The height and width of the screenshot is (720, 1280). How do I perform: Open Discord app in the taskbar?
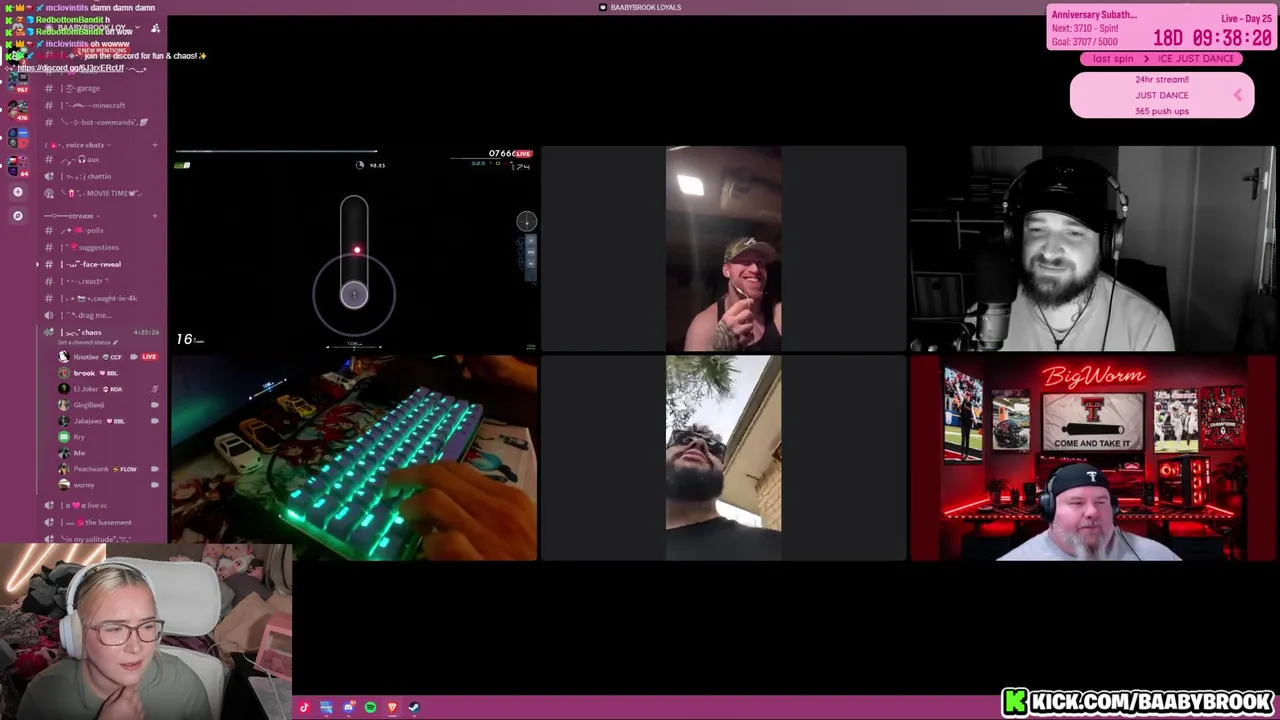coord(348,708)
